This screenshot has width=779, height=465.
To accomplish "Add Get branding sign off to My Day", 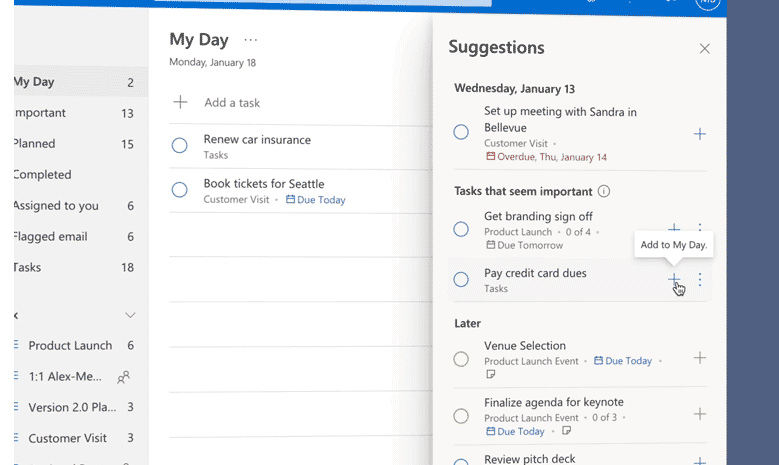I will coord(674,228).
